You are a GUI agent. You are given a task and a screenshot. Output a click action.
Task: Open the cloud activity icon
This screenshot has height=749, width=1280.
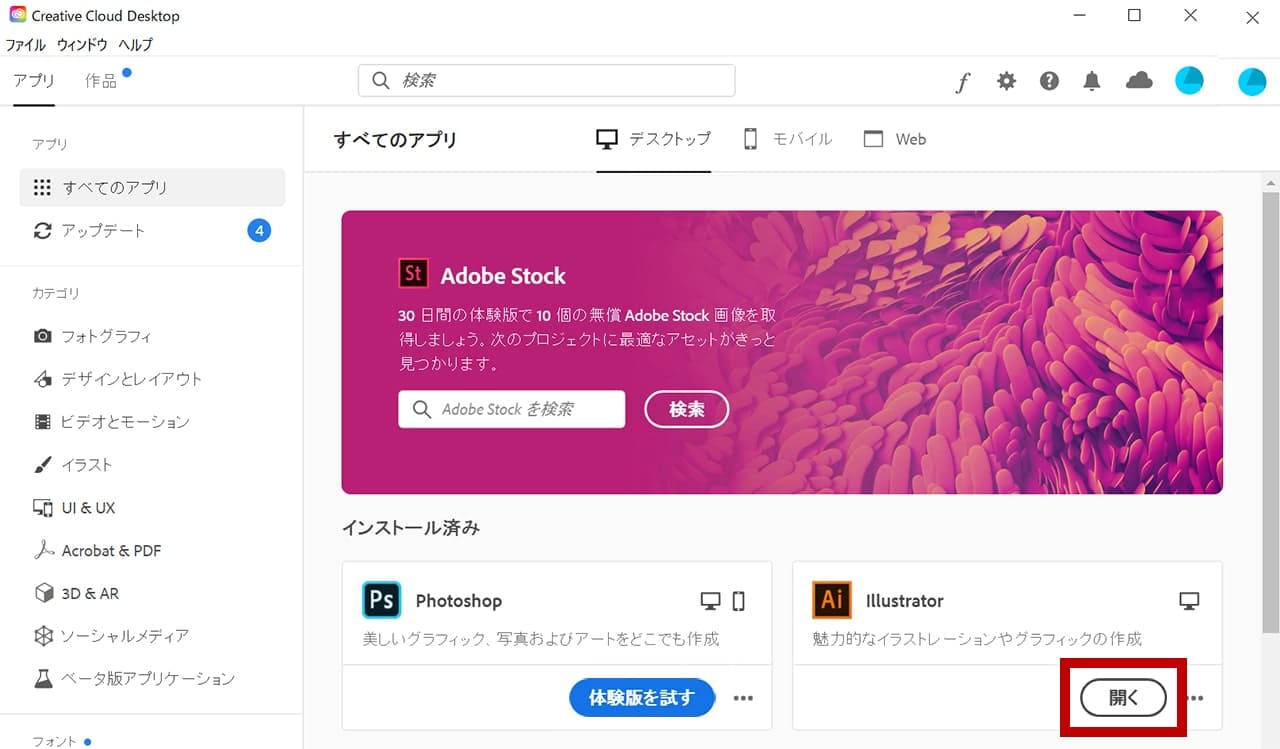click(x=1139, y=81)
